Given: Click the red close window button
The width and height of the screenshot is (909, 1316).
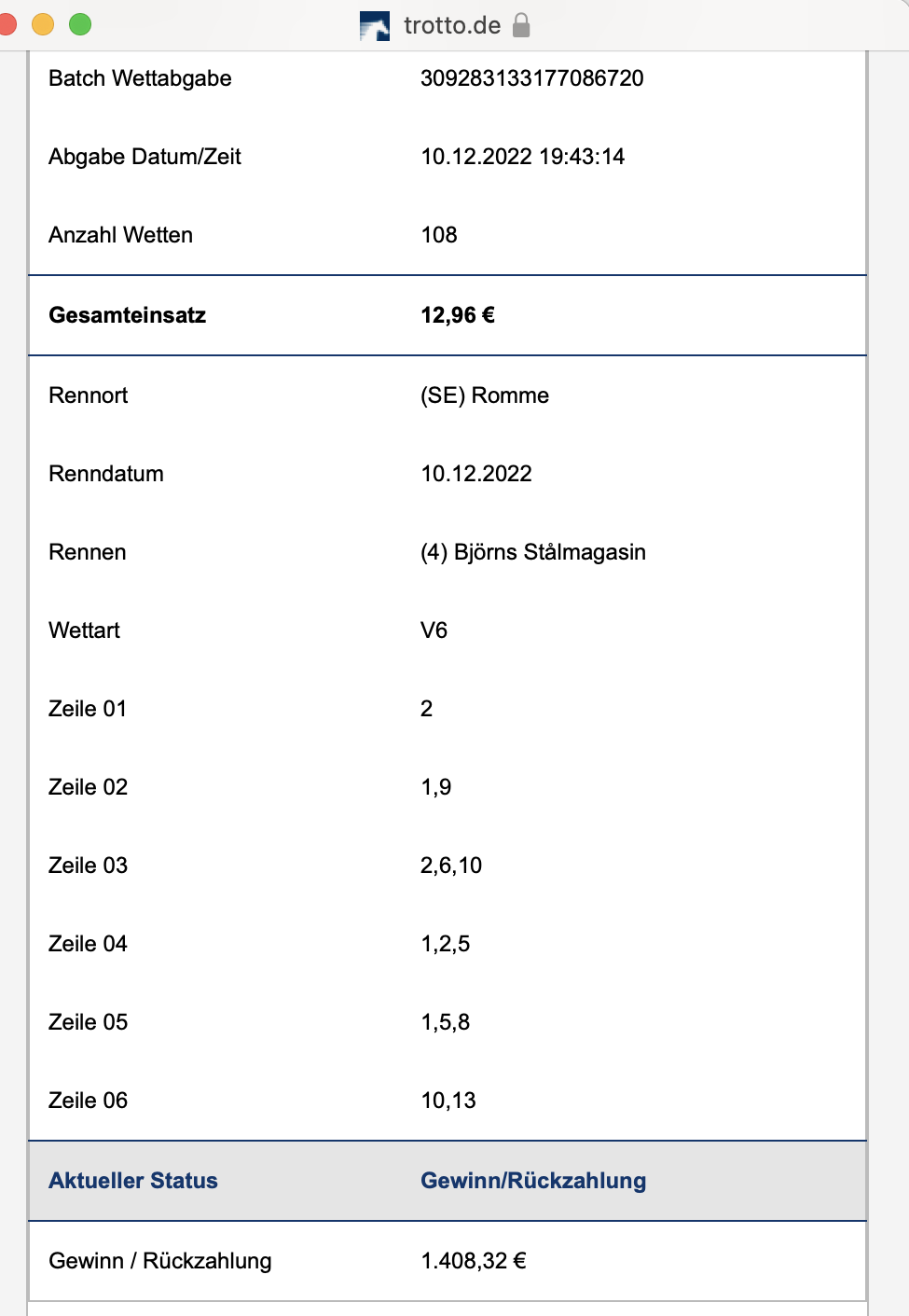Looking at the screenshot, I should tap(7, 24).
